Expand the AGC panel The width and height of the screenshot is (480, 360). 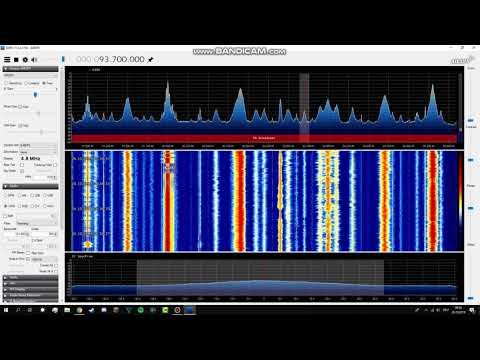click(31, 283)
